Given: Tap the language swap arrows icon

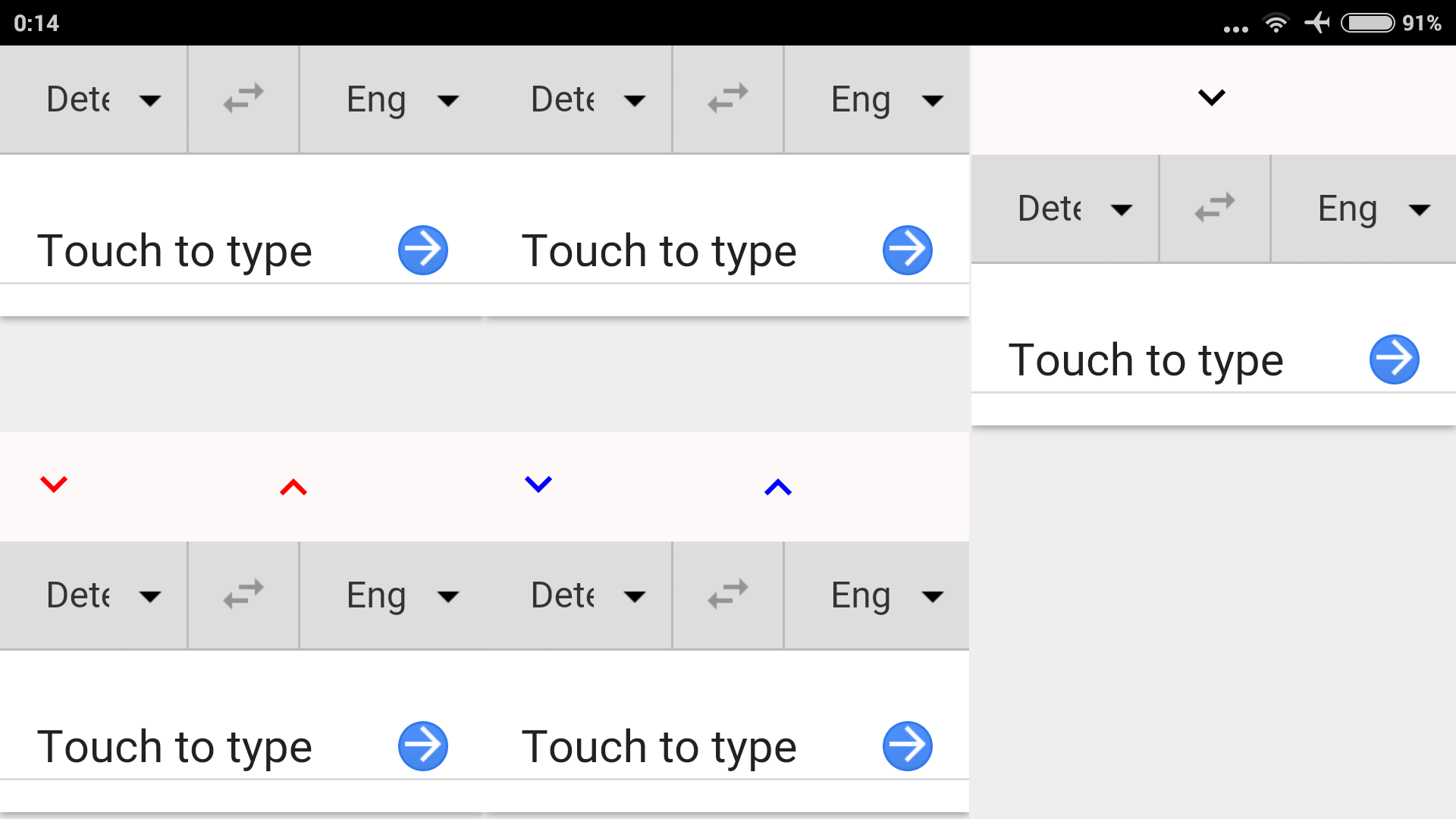Looking at the screenshot, I should (x=243, y=99).
